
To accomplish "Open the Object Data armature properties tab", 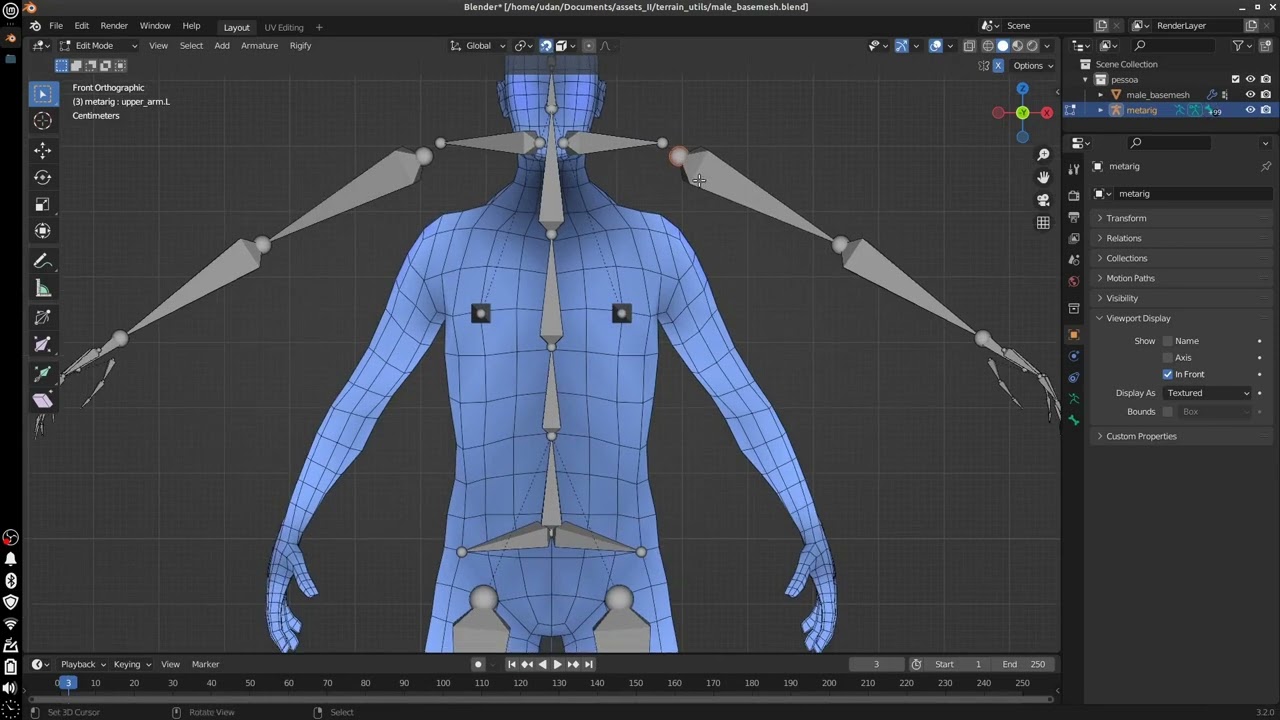I will coord(1074,399).
